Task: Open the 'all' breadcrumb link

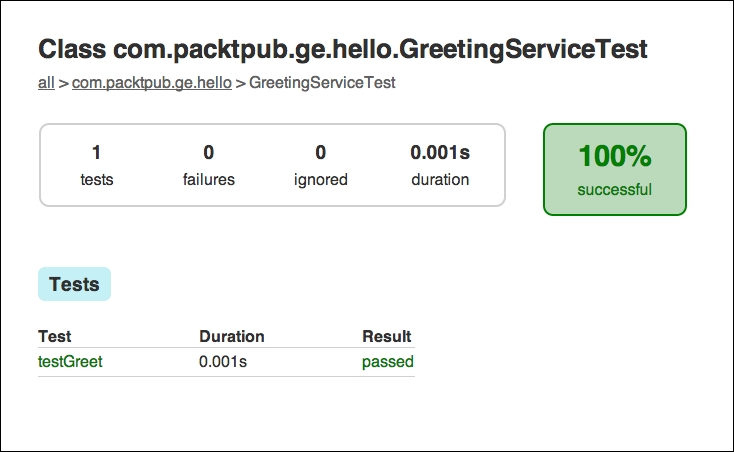Action: 46,83
